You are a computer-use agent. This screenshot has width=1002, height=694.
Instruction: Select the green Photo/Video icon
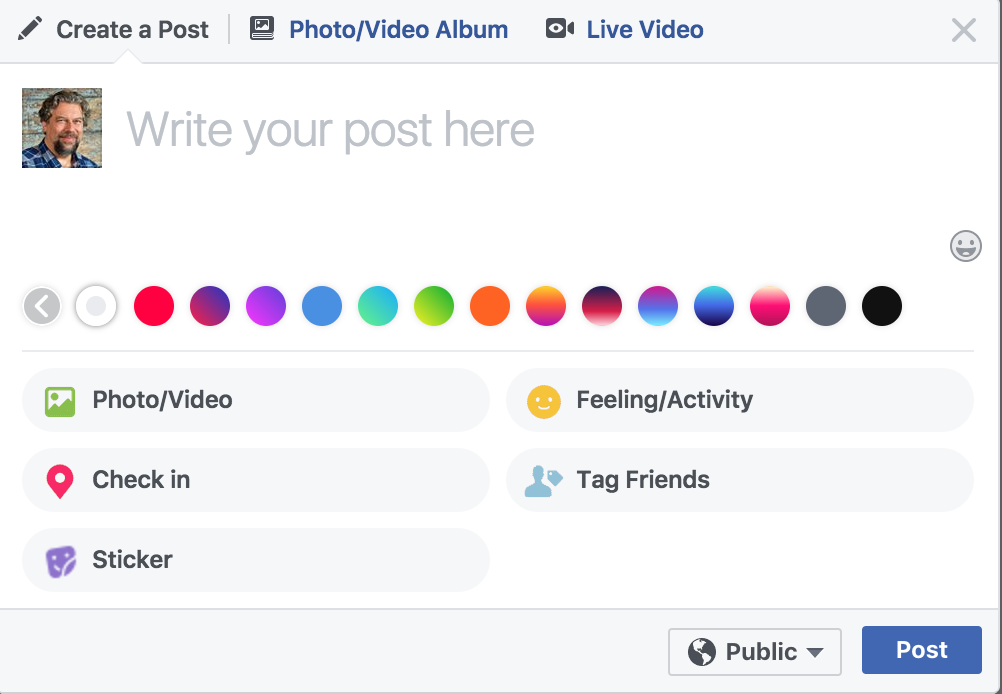click(x=60, y=400)
